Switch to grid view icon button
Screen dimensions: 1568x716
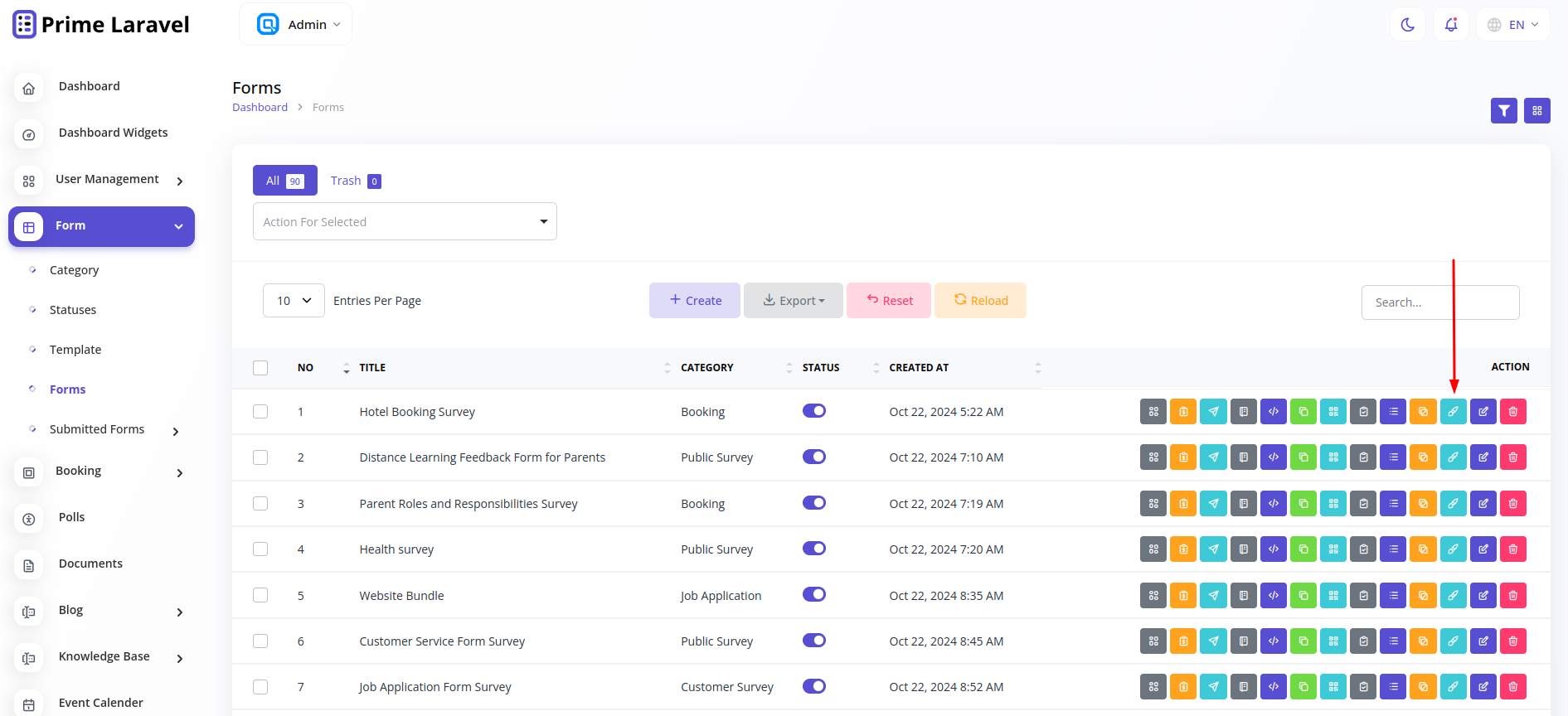coord(1537,110)
